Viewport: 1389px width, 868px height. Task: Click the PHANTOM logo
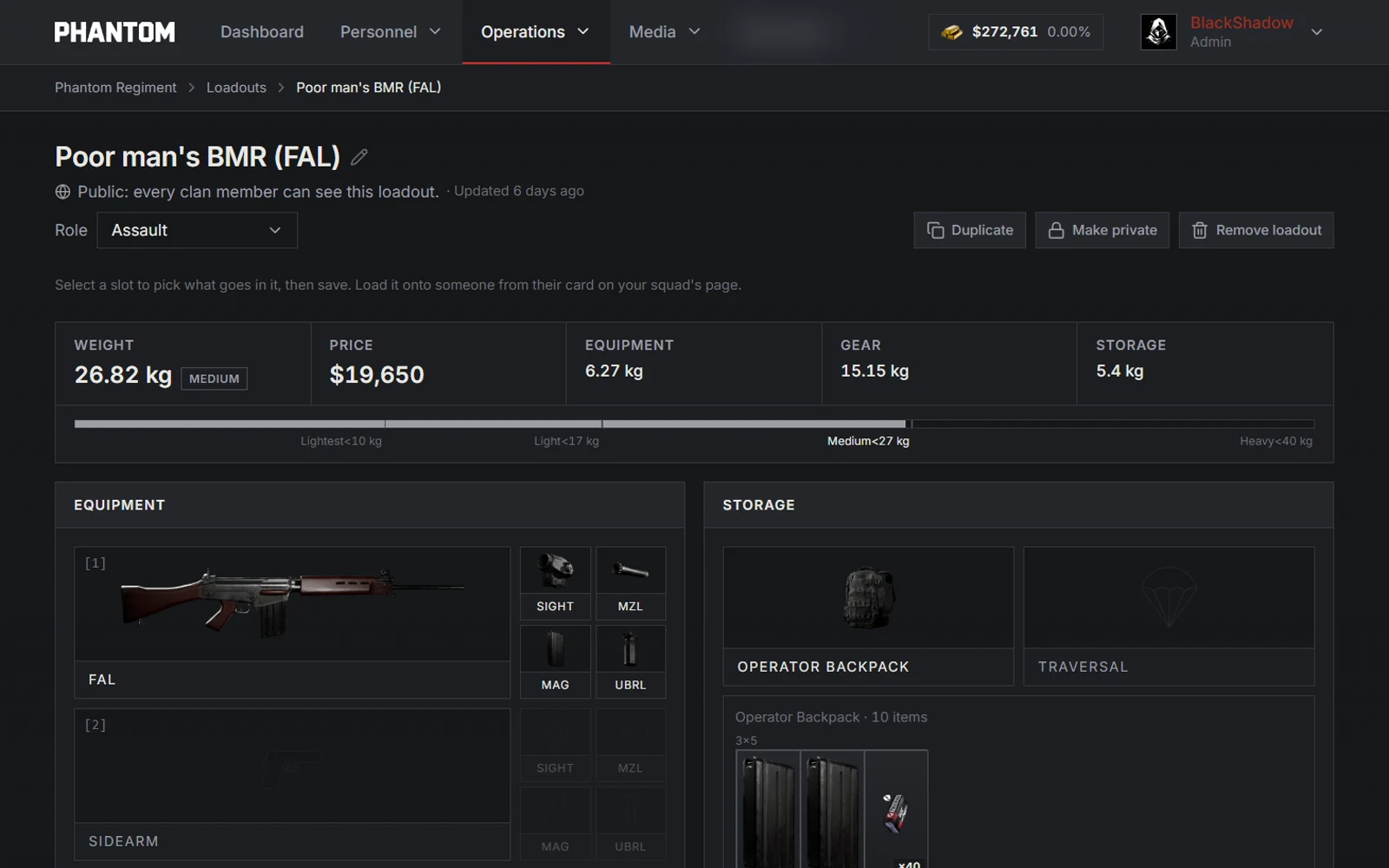115,32
